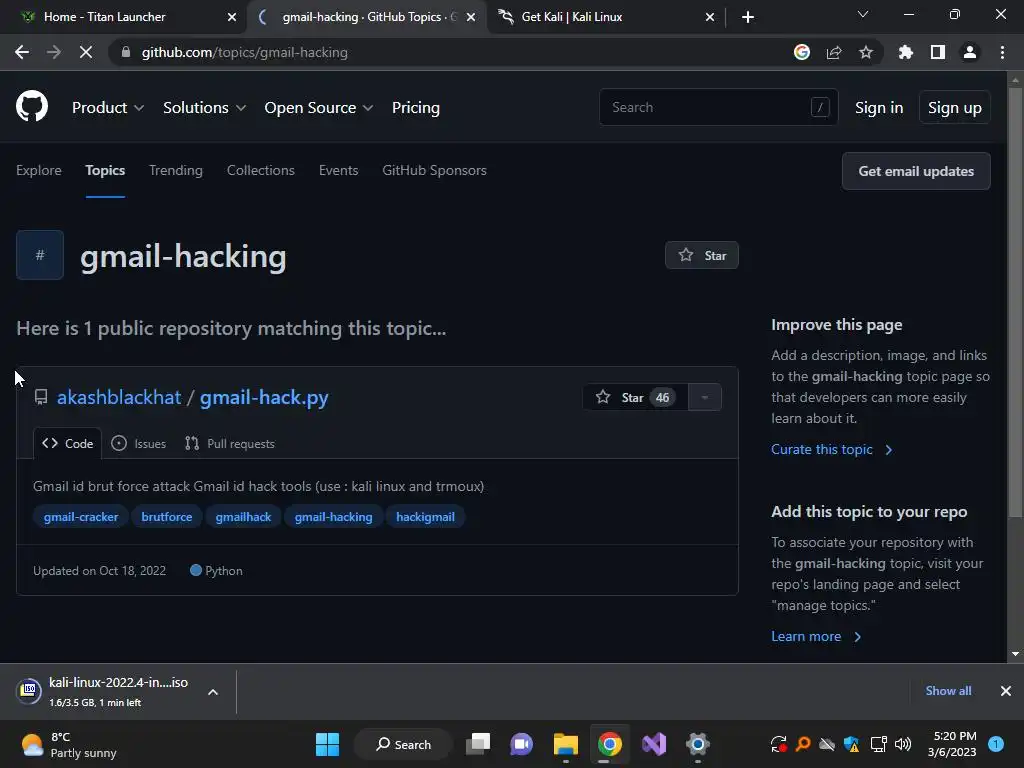Expand the Product menu

108,108
